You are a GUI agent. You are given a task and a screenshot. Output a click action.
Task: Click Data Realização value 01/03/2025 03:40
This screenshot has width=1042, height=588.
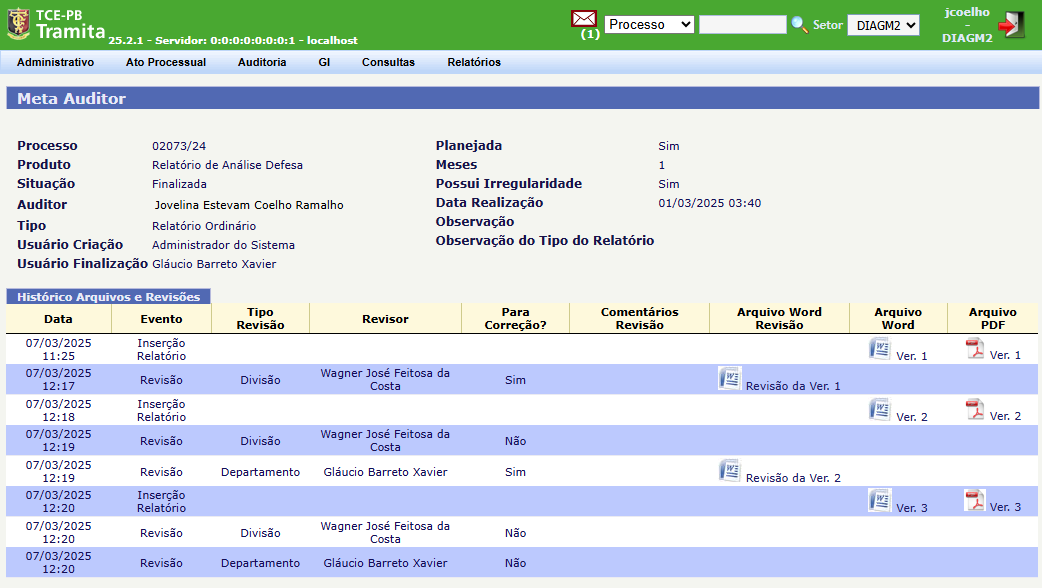tap(710, 203)
